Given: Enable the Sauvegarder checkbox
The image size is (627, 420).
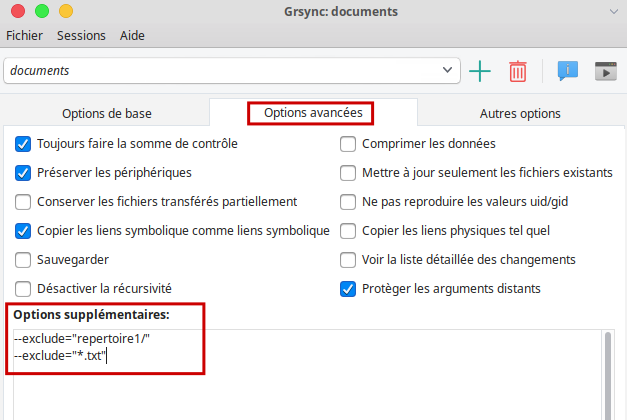Looking at the screenshot, I should pyautogui.click(x=23, y=260).
